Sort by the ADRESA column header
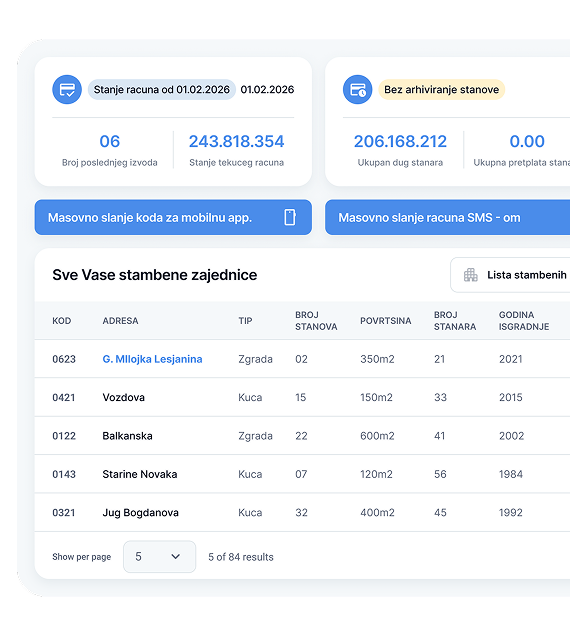The width and height of the screenshot is (570, 636). point(120,321)
